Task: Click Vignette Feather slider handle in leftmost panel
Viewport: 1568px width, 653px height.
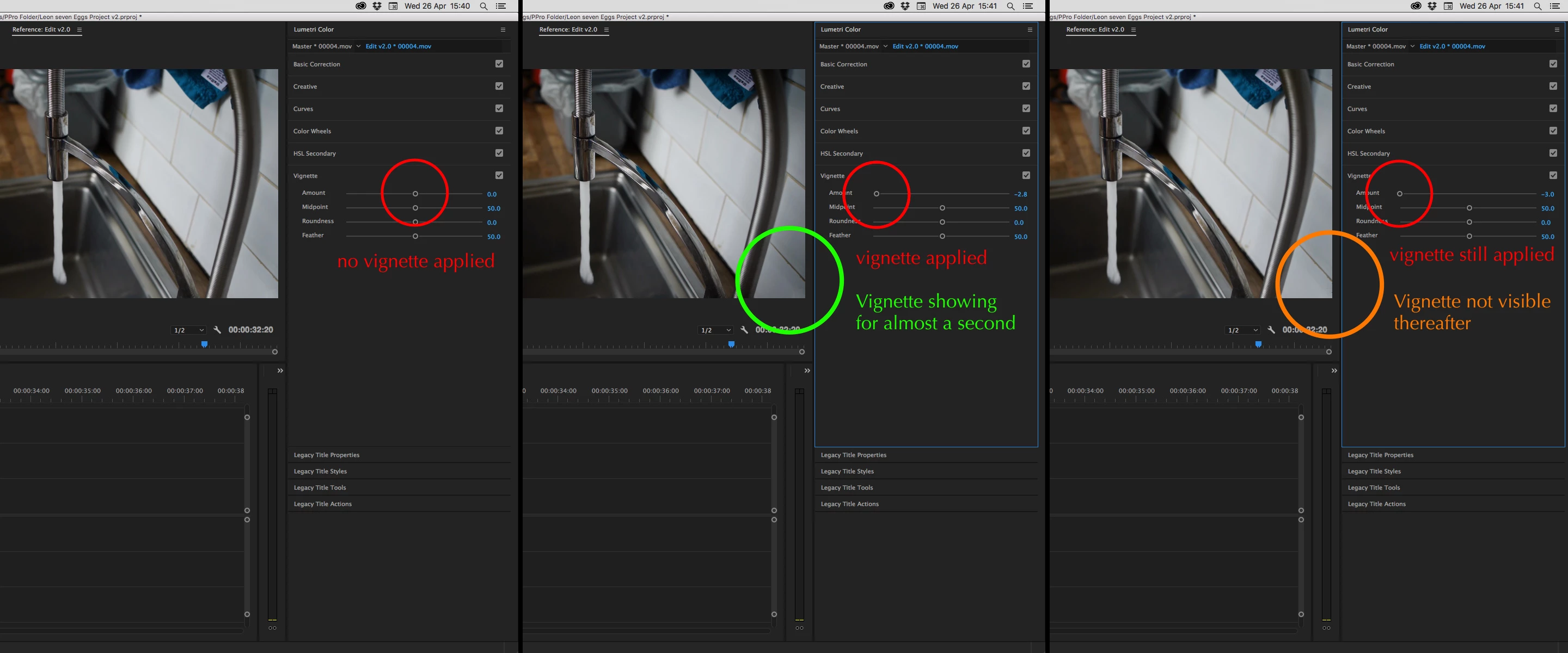Action: point(415,236)
